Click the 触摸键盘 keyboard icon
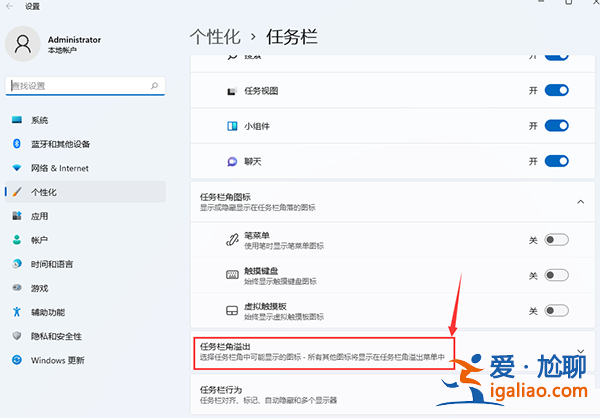 [x=232, y=275]
